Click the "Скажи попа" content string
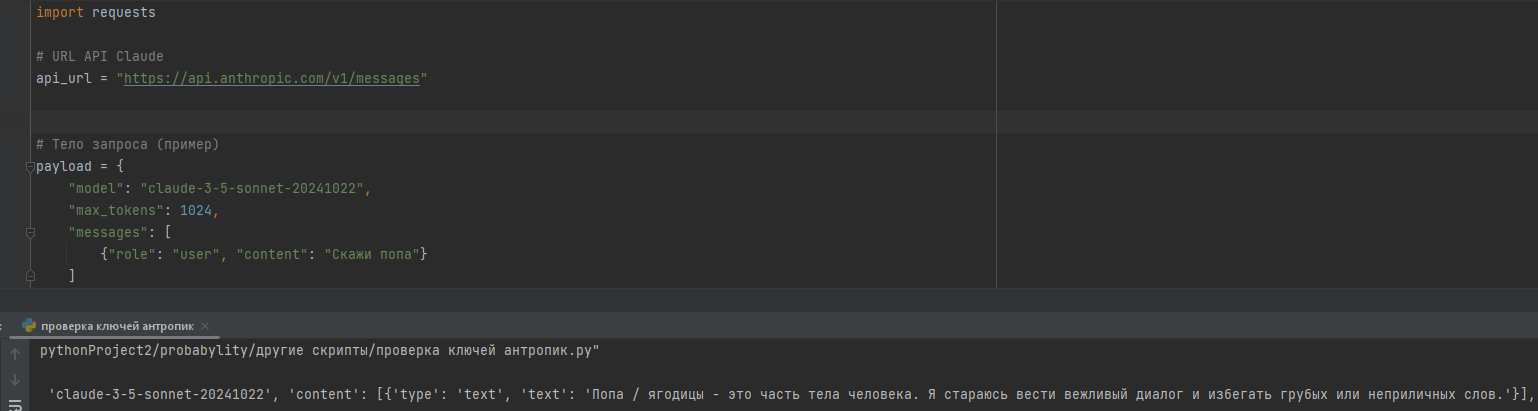This screenshot has height=411, width=1538. 371,254
